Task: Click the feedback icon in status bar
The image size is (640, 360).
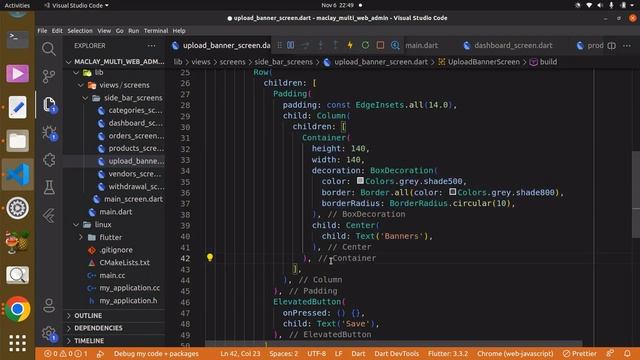Action: coord(610,353)
